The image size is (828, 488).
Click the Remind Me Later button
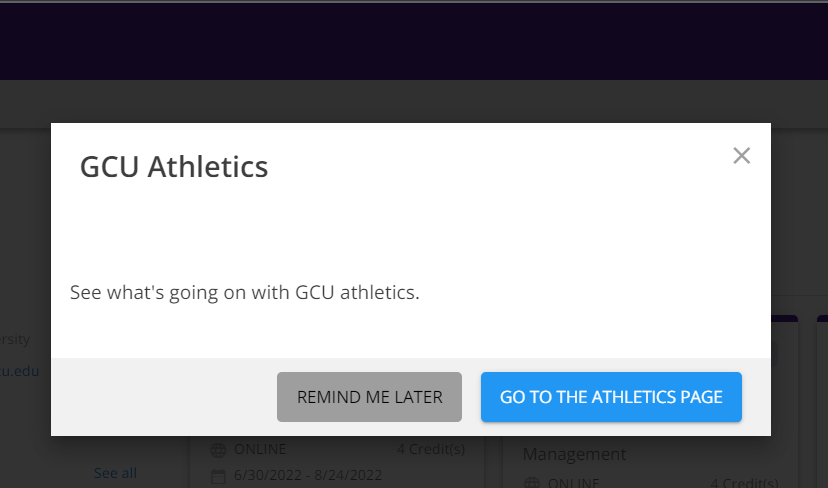point(369,397)
